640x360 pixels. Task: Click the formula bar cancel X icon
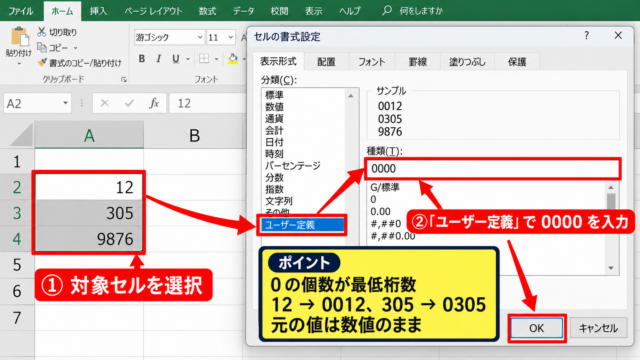pos(104,103)
